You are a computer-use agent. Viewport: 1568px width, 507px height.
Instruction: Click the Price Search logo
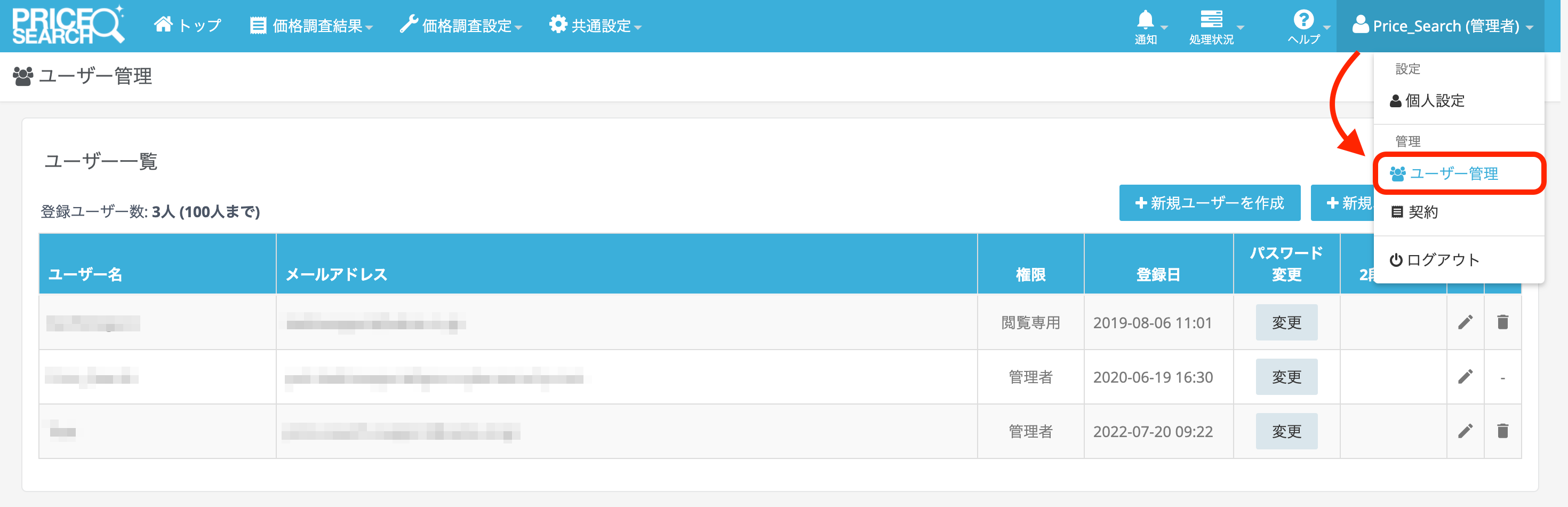[68, 26]
